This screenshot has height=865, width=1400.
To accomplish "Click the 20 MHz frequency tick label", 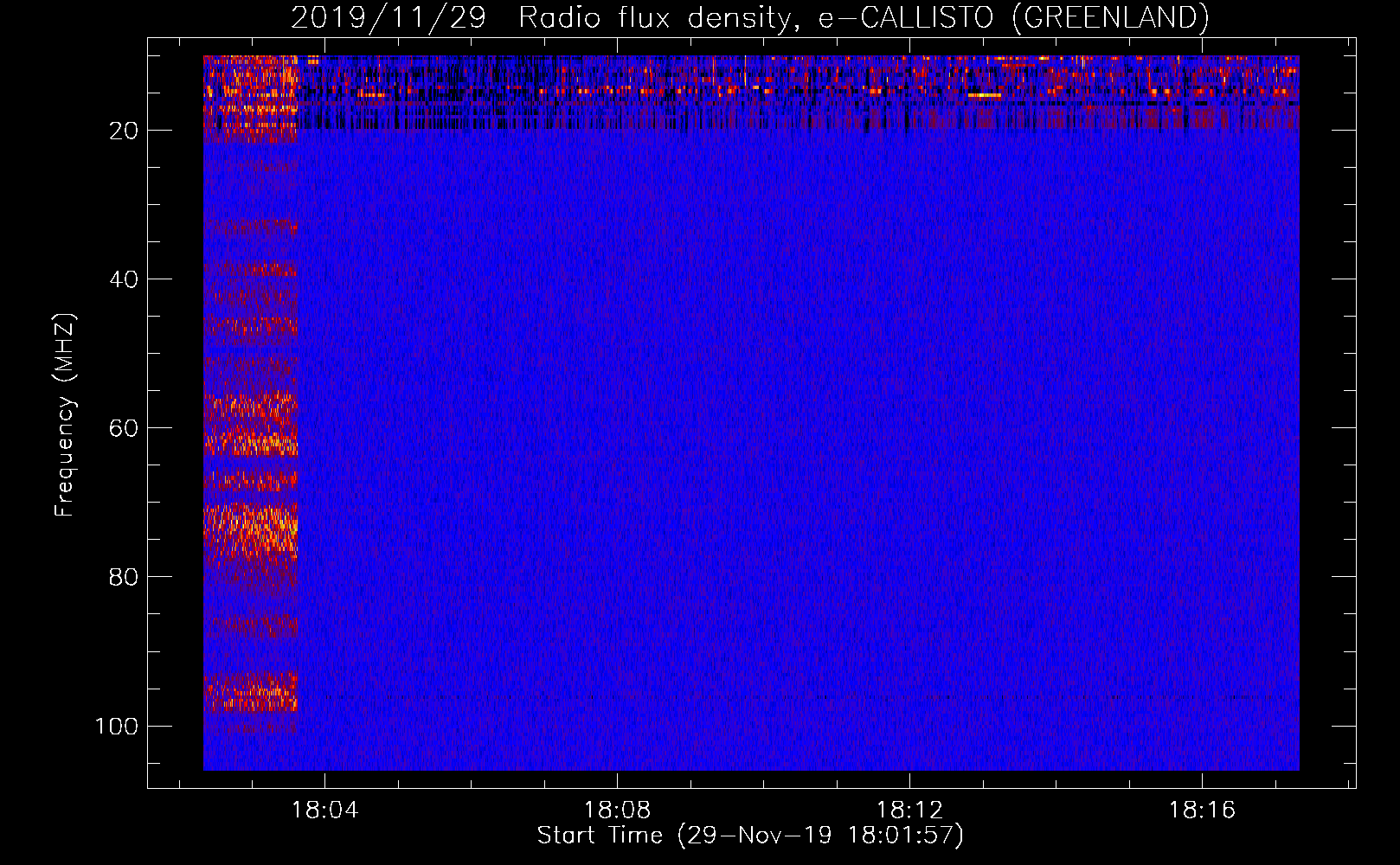I will 123,131.
